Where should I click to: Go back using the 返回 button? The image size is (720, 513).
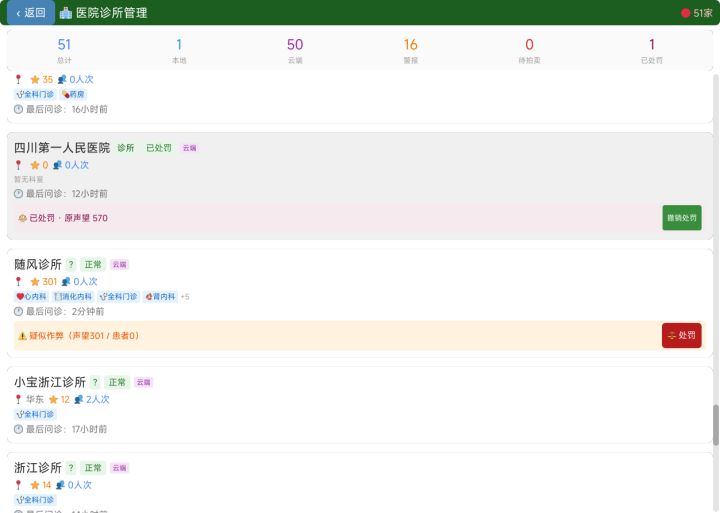click(31, 12)
